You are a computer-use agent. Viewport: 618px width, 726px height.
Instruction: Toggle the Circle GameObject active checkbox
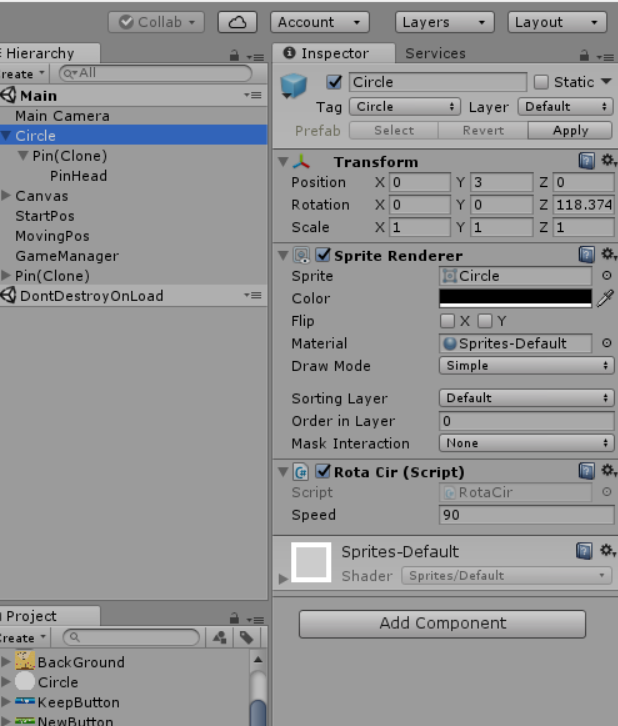(x=334, y=82)
